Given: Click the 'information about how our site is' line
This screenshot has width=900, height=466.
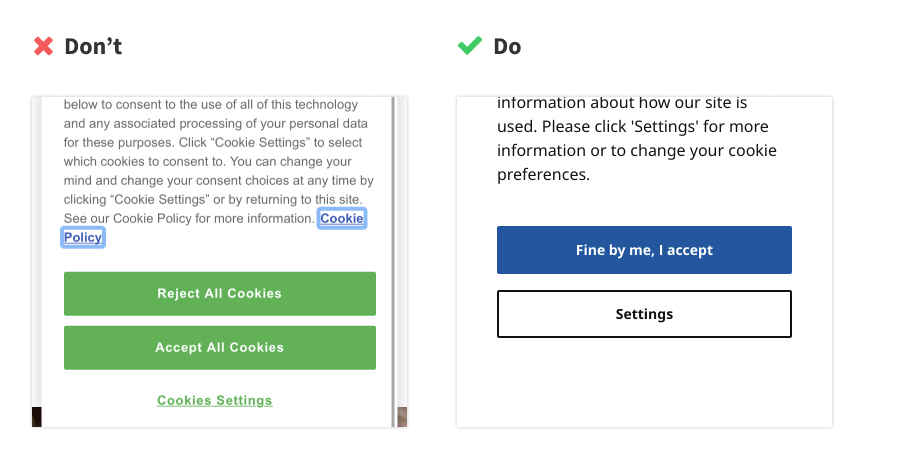Looking at the screenshot, I should 622,103.
